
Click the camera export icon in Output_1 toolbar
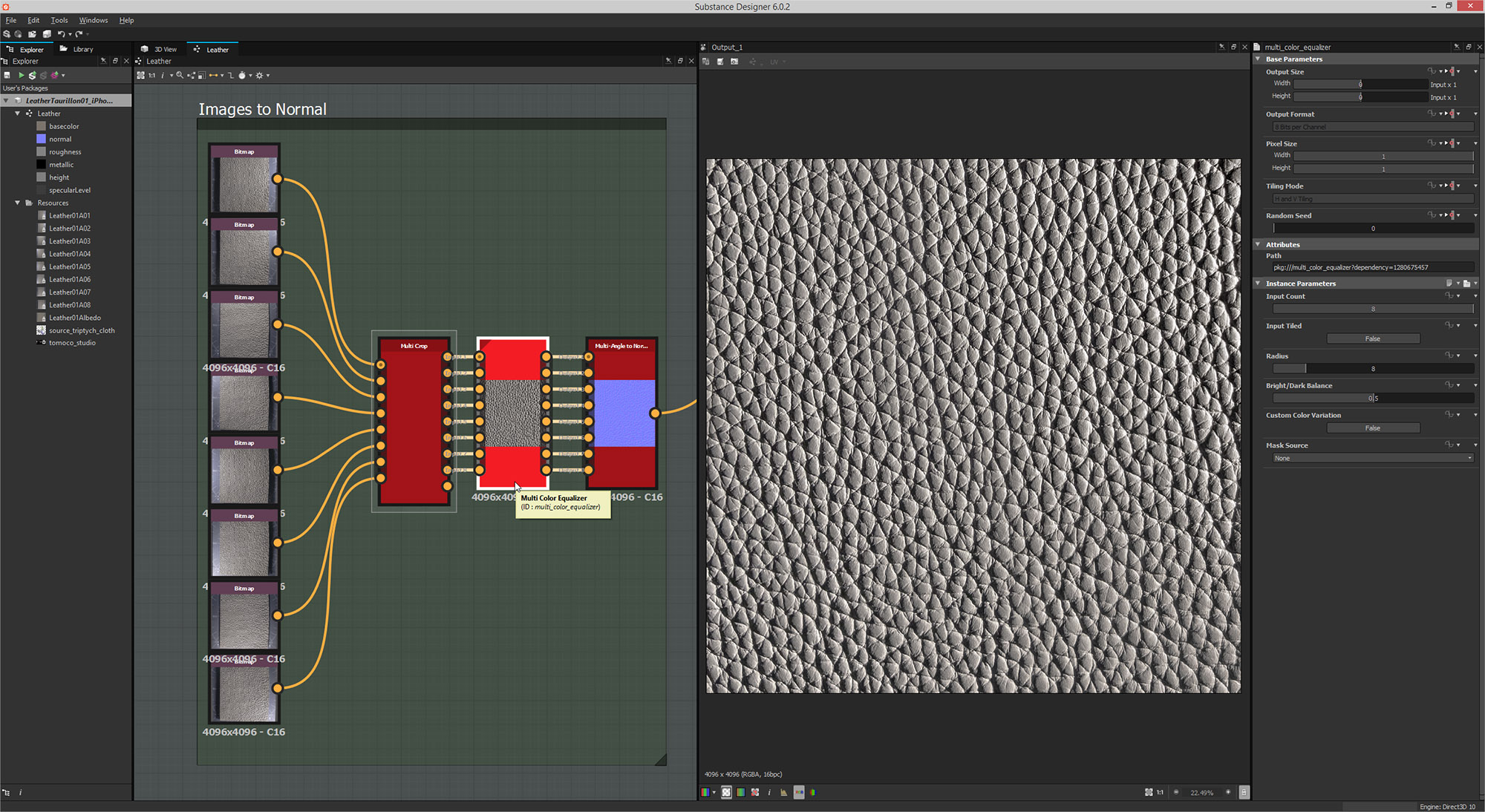[734, 62]
